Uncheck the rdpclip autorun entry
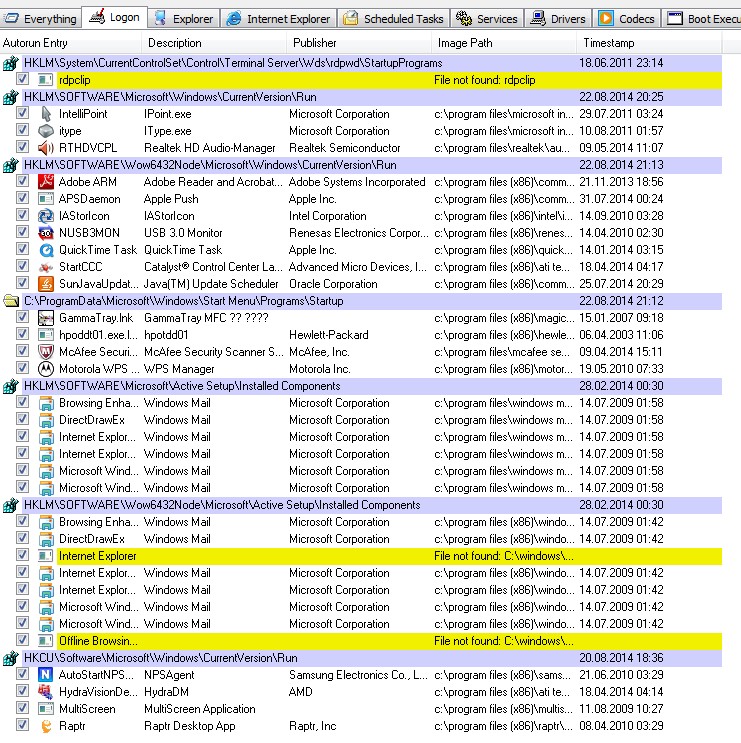 (x=22, y=79)
